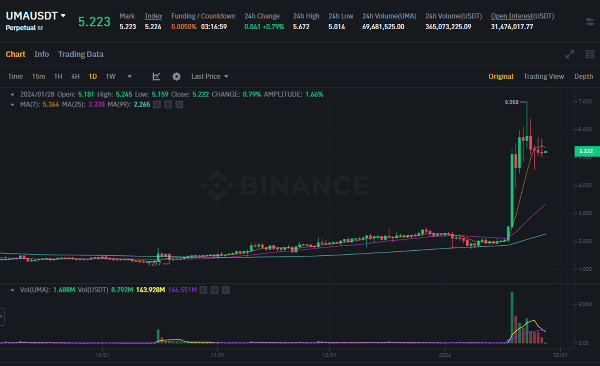Click the large 5.223 last price
Viewport: 600px width, 366px height.
click(94, 22)
